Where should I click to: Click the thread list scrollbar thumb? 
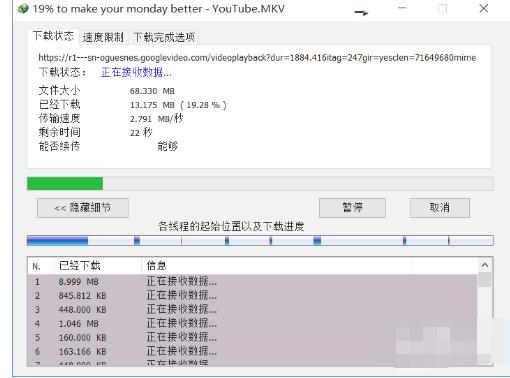(485, 280)
